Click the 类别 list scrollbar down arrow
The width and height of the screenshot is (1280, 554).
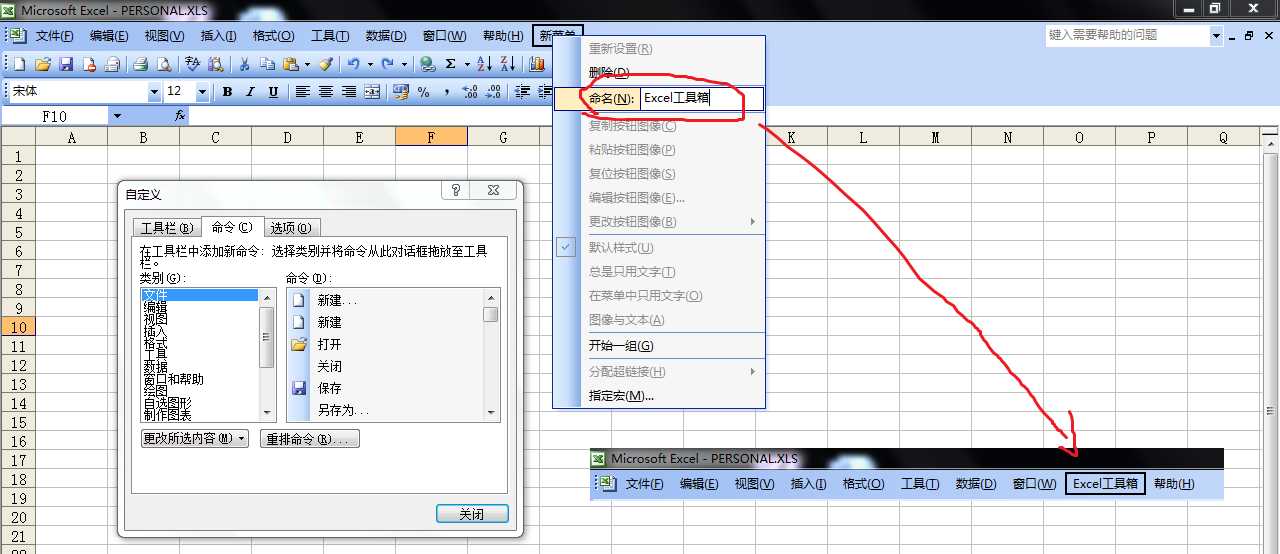click(267, 412)
